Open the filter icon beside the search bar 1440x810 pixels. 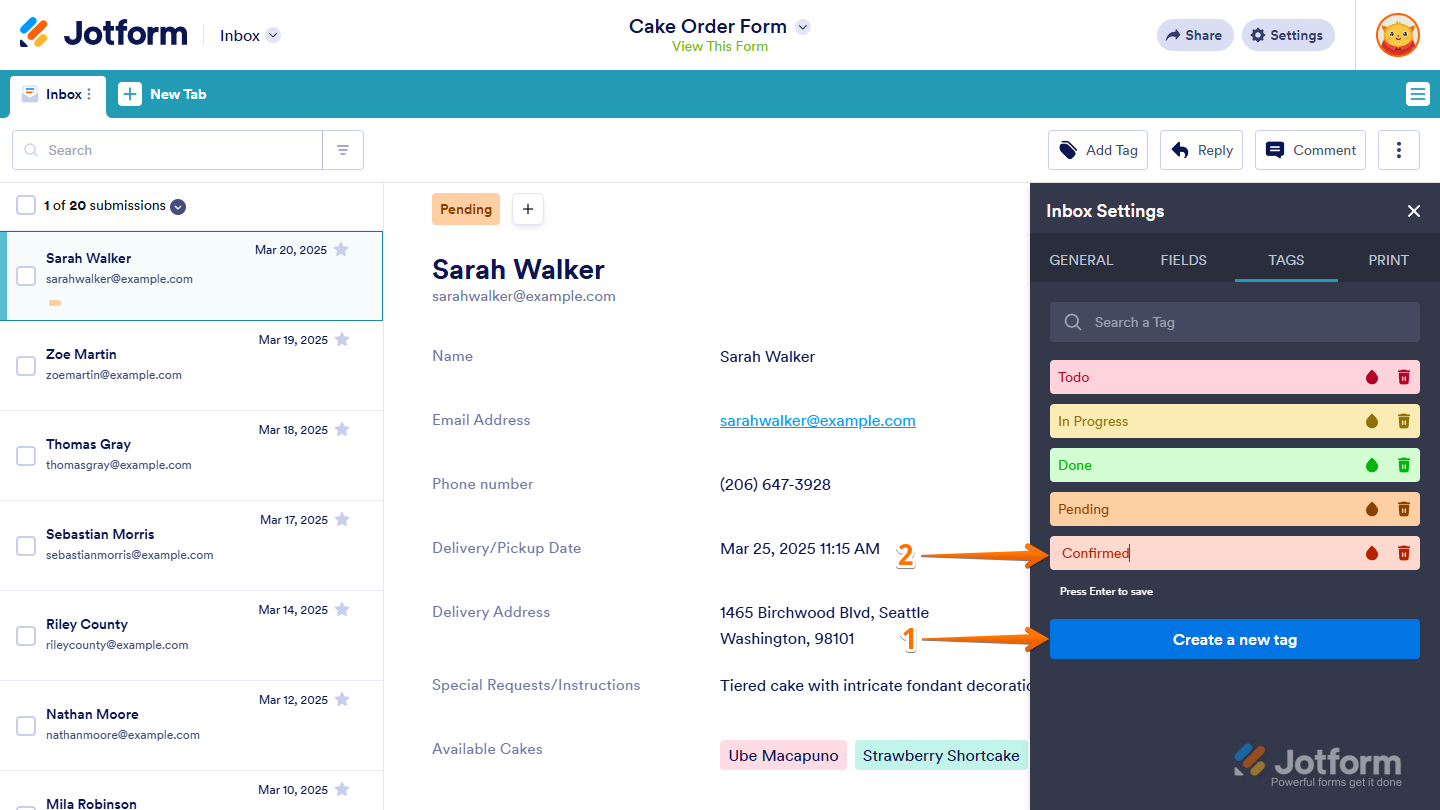pos(343,149)
